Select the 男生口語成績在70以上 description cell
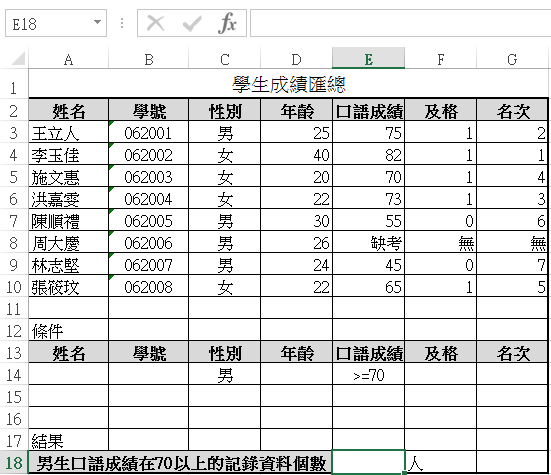Screen dimensions: 551x475 click(181, 462)
